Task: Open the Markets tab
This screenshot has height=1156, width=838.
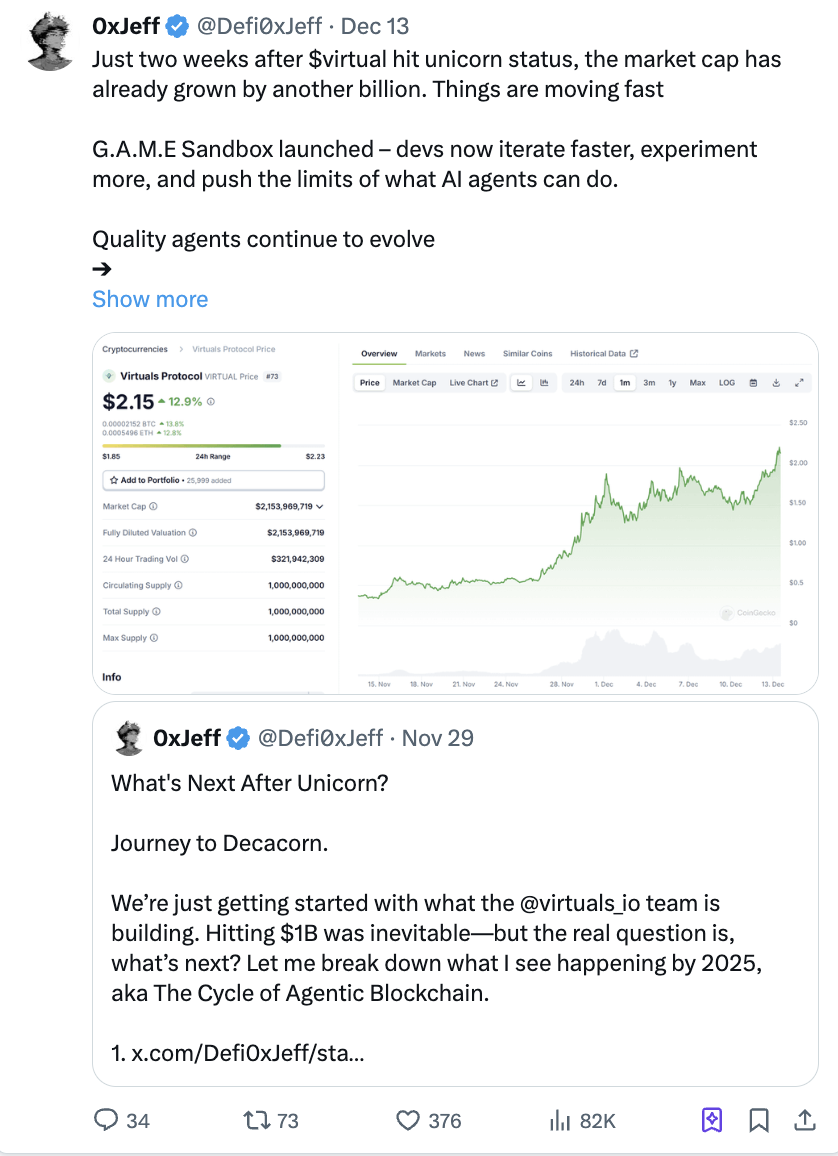Action: pos(430,354)
